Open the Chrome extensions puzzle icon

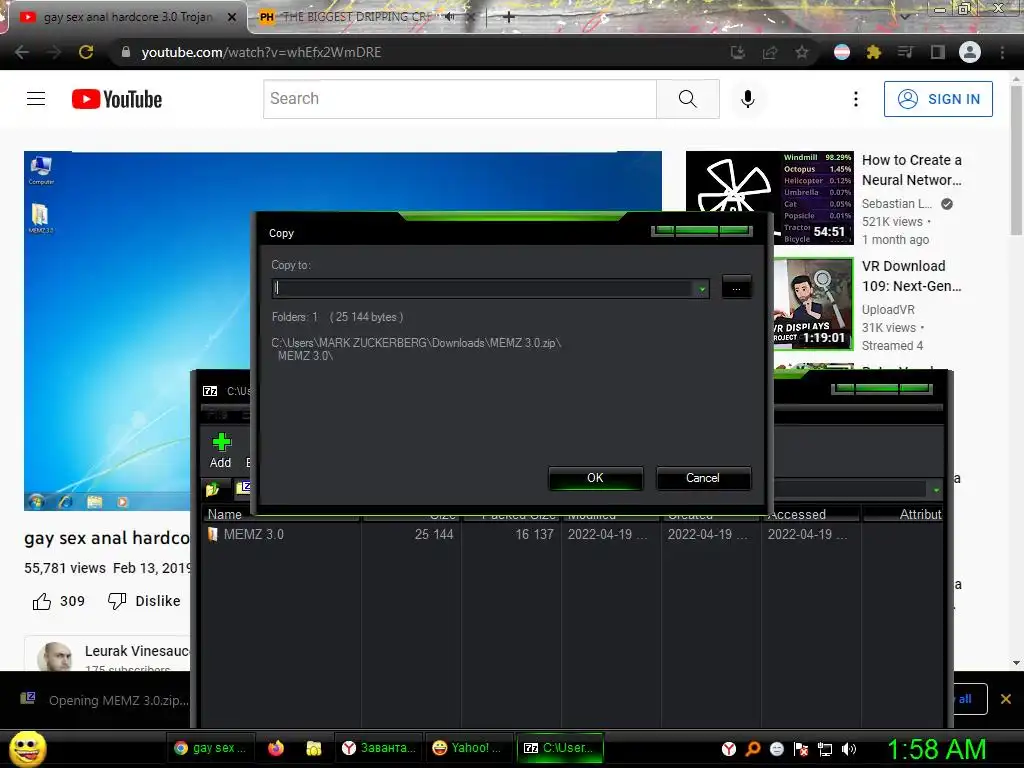873,52
